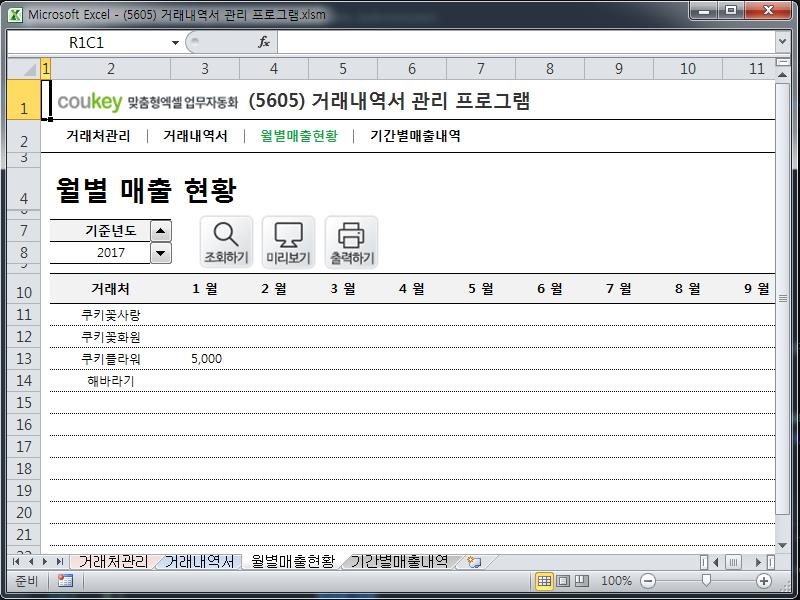800x600 pixels.
Task: Click the zoom out minus button
Action: click(648, 581)
